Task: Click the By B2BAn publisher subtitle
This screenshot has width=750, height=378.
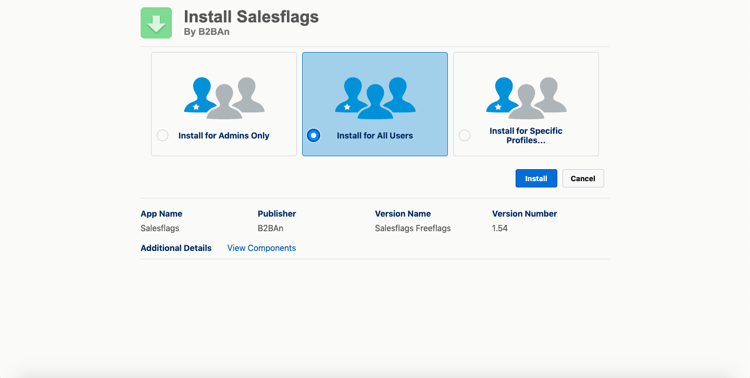Action: (x=207, y=32)
